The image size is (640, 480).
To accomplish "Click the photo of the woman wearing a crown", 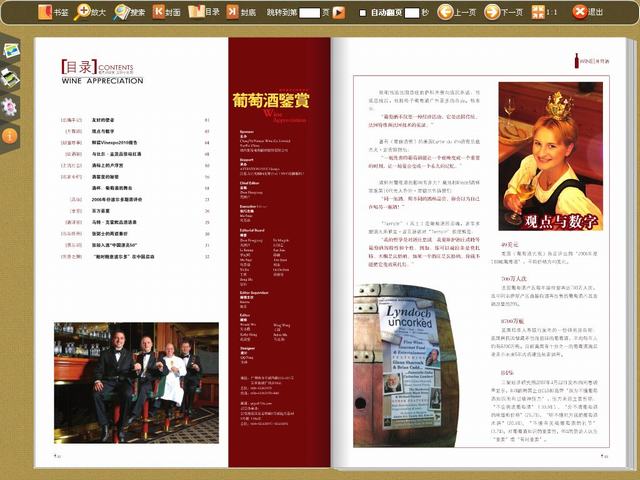I will [551, 156].
